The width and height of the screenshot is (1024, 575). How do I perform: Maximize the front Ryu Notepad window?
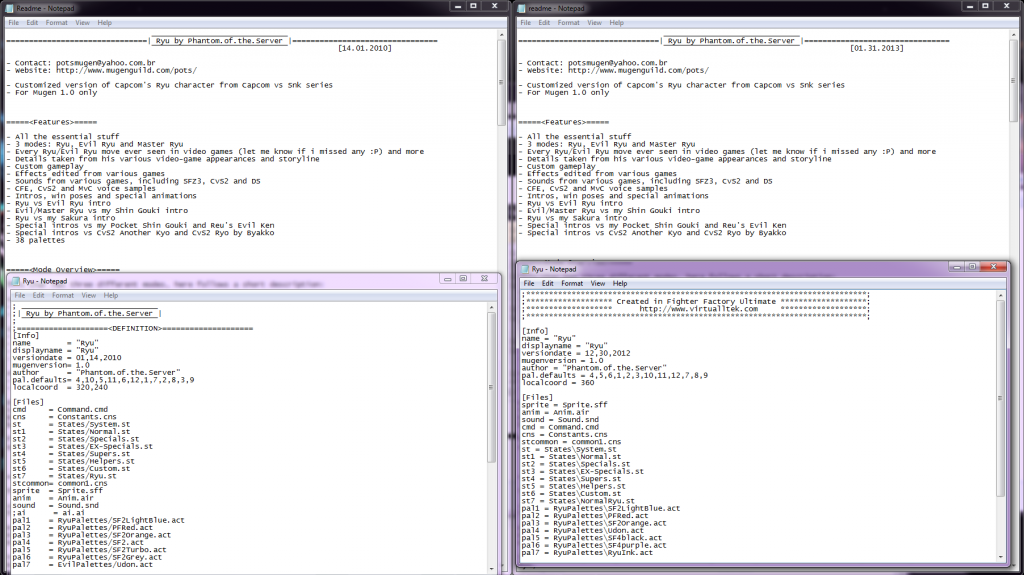(972, 267)
